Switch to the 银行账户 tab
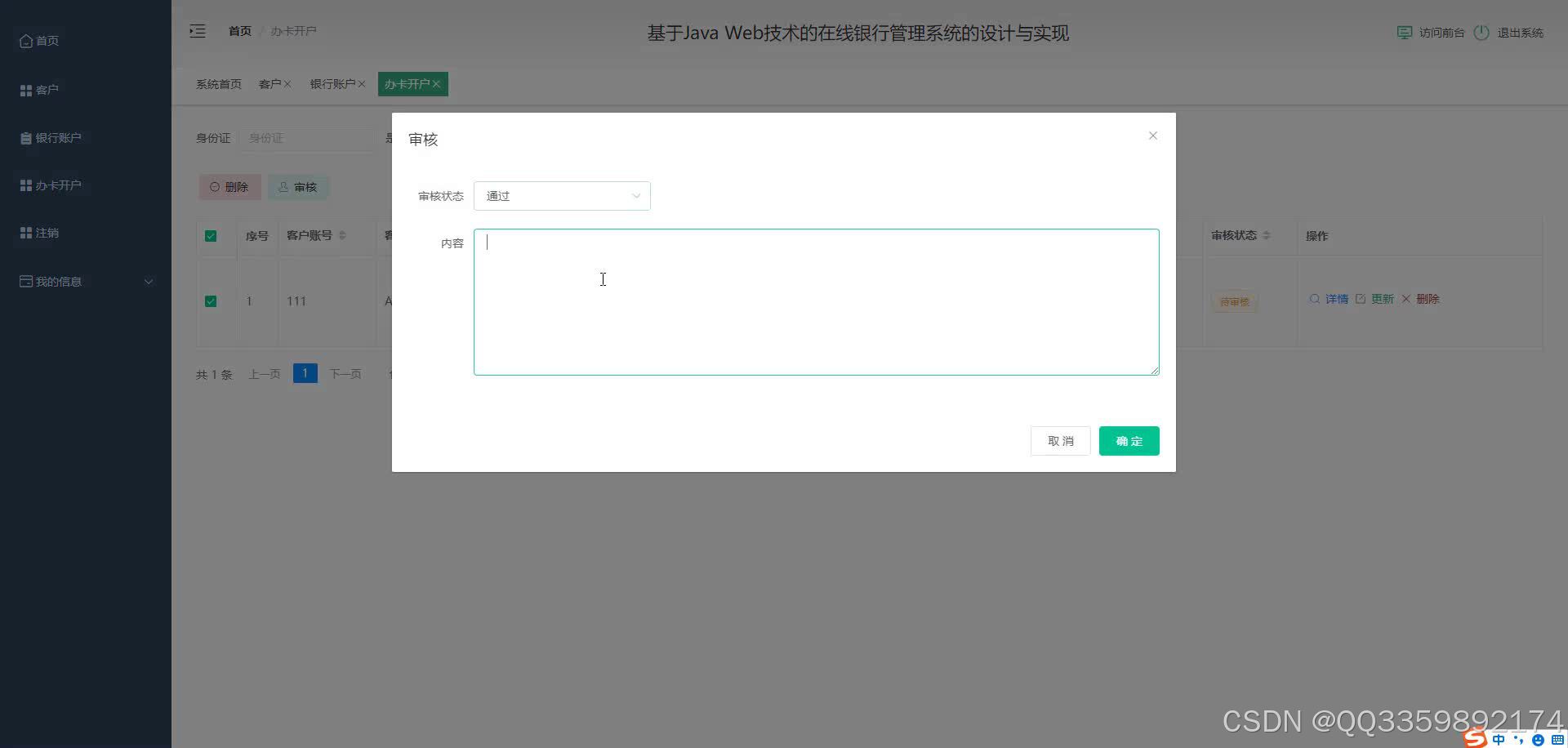 pyautogui.click(x=332, y=84)
